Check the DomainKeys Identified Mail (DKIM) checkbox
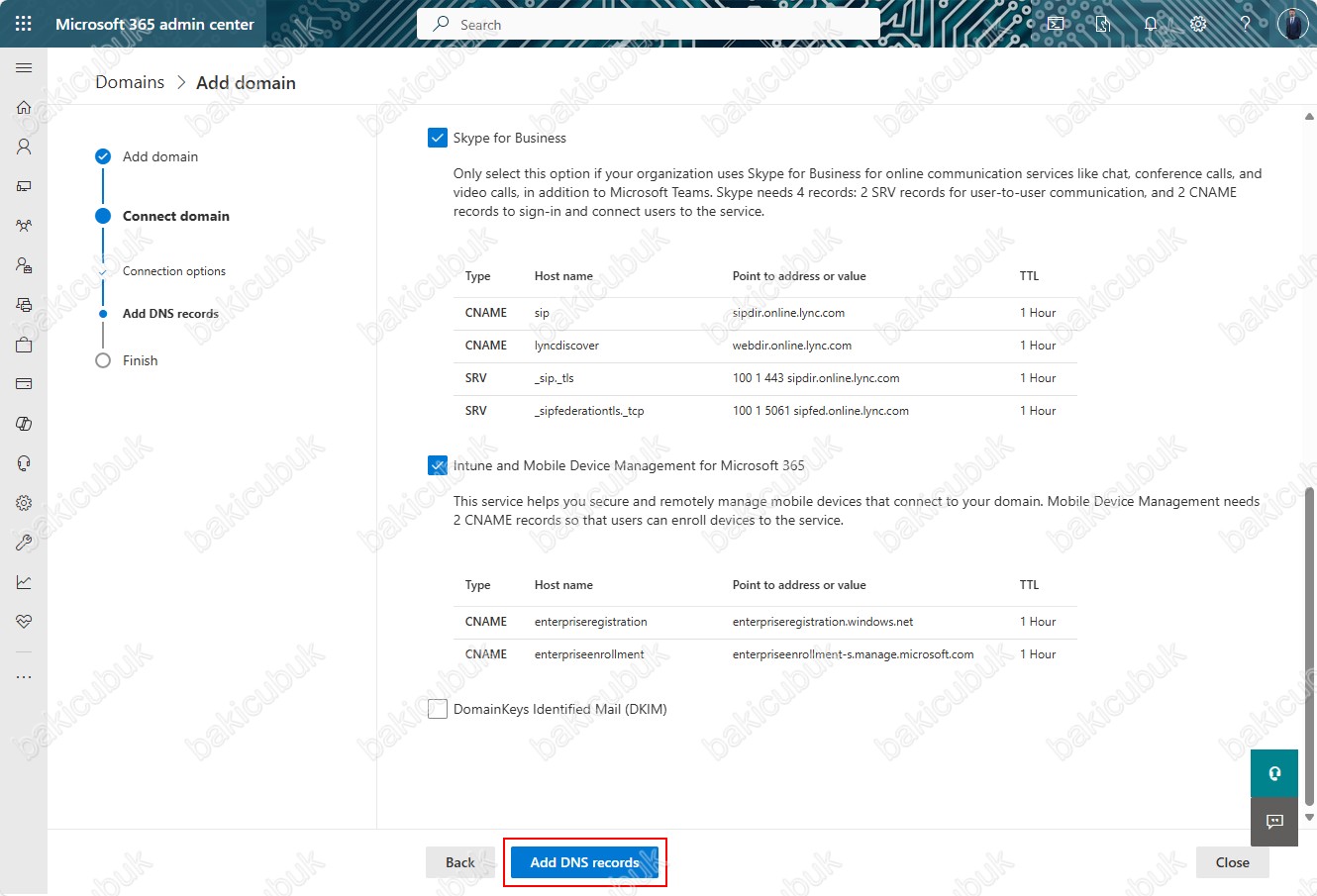 pyautogui.click(x=438, y=709)
